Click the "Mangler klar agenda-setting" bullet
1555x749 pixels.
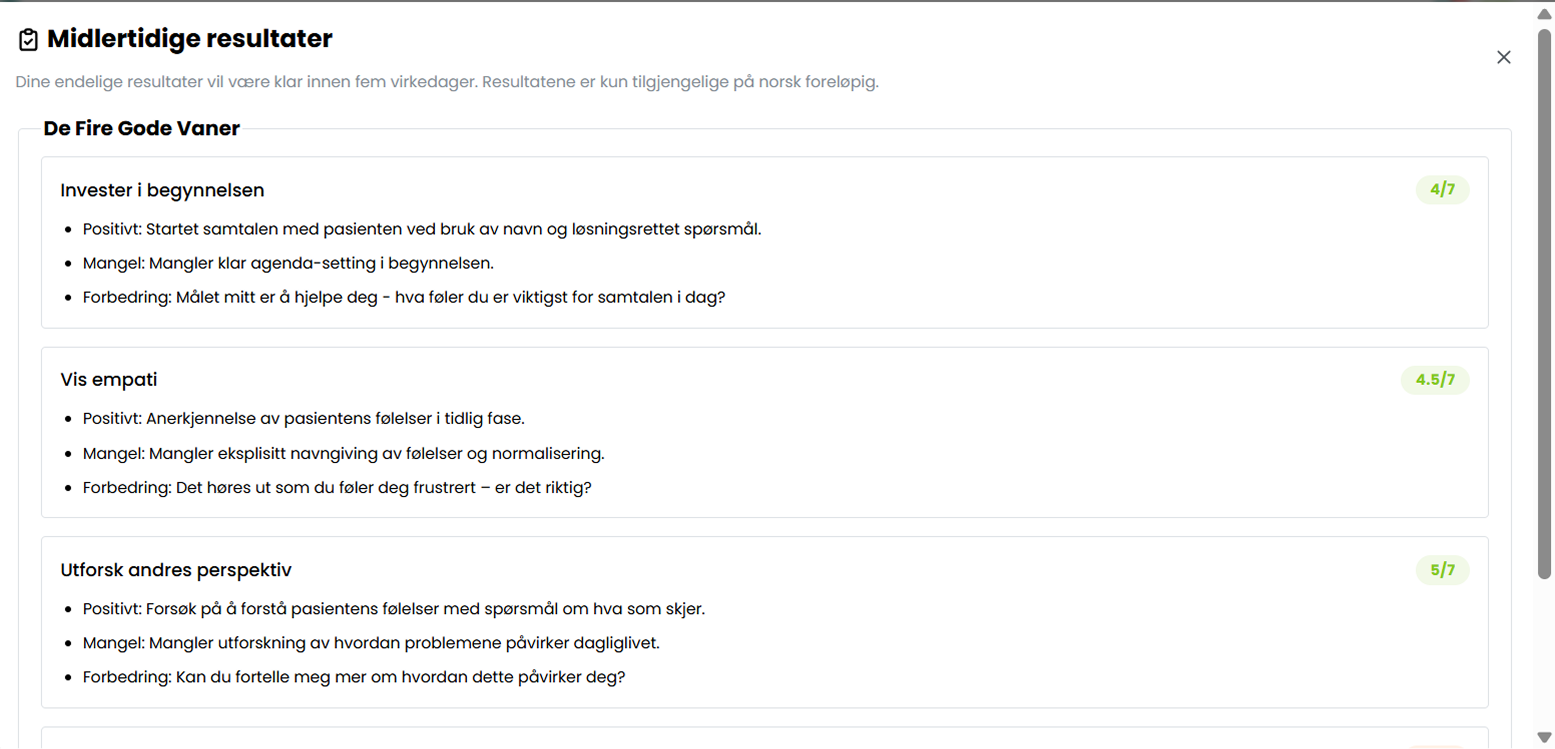289,263
